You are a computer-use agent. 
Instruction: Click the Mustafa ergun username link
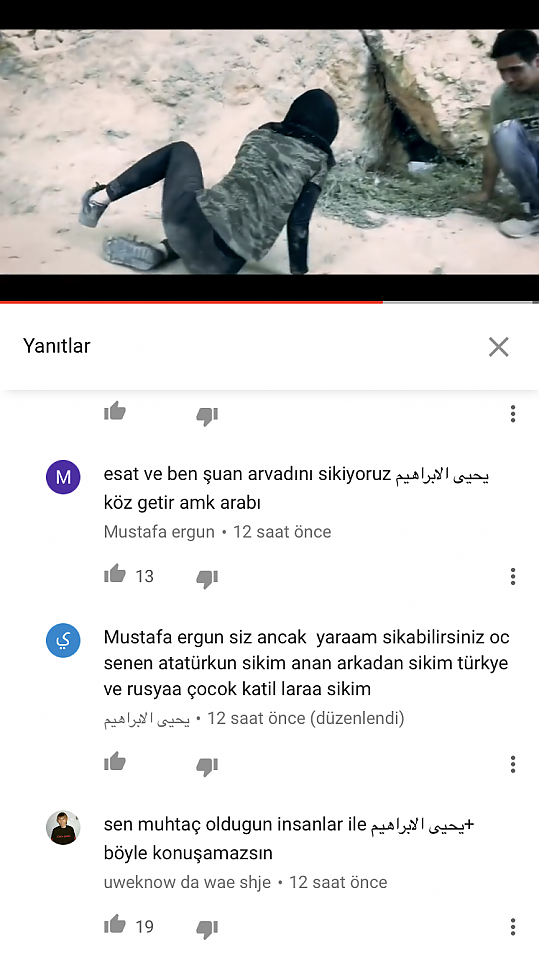(159, 531)
